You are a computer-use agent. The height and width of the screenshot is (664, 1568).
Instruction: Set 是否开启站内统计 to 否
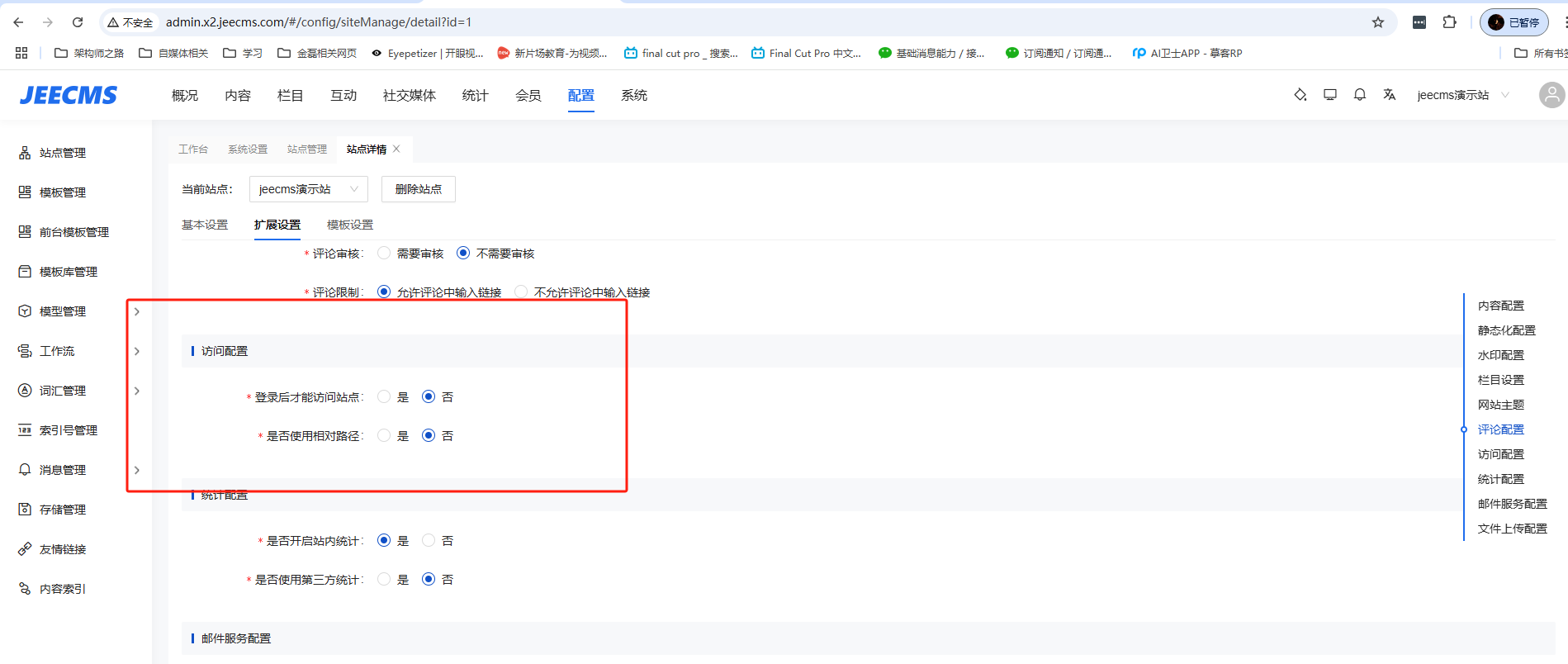click(x=429, y=541)
